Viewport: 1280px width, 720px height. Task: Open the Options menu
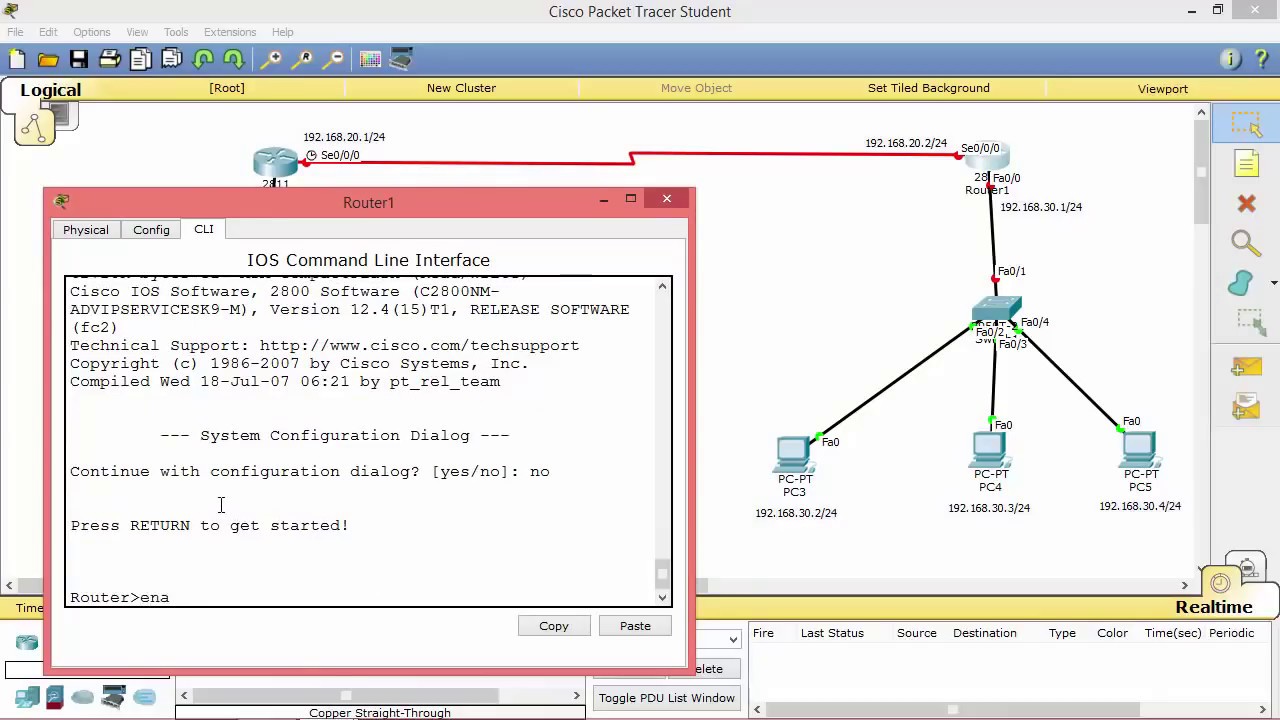pos(92,32)
